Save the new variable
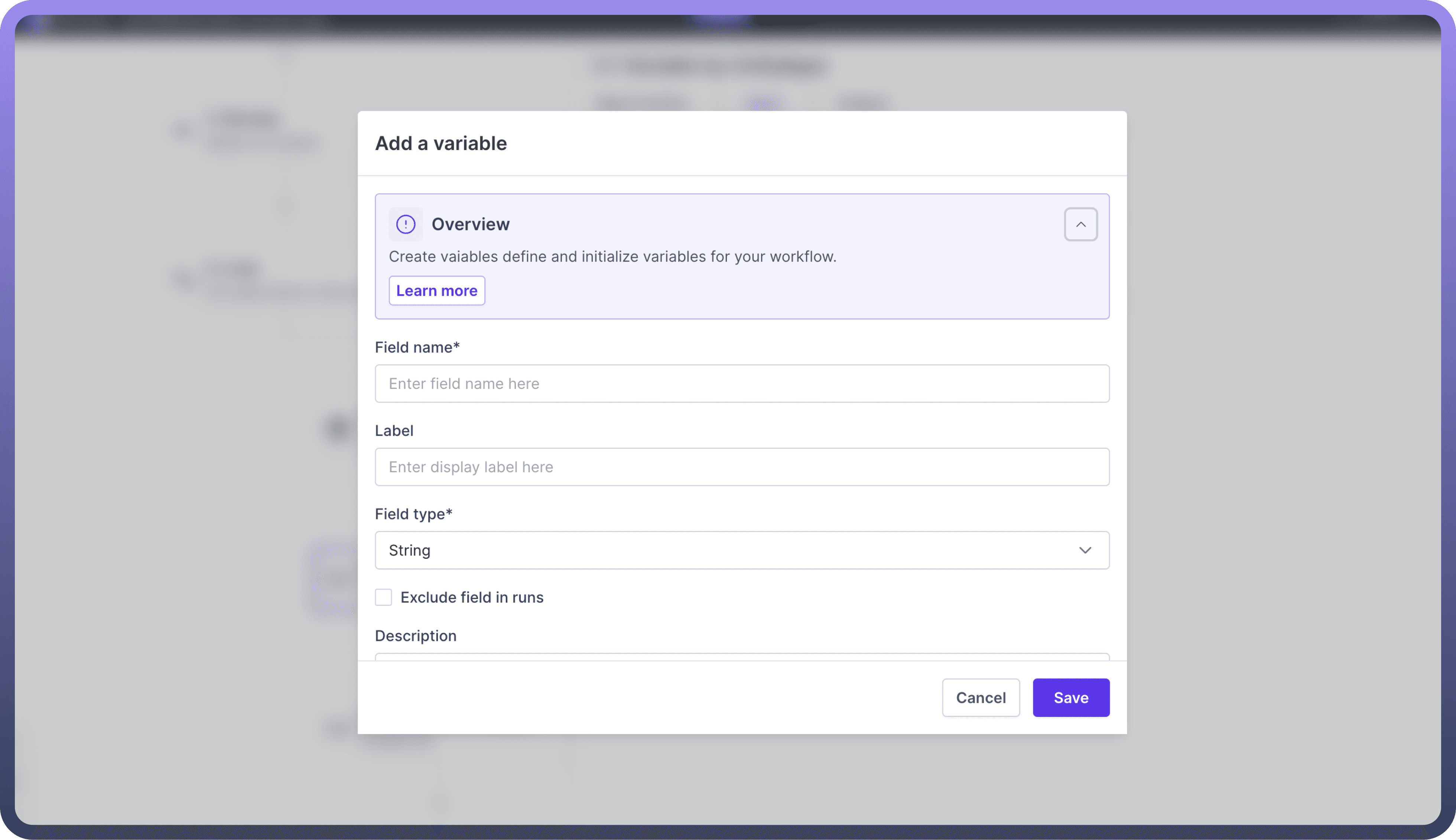This screenshot has width=1456, height=840. pos(1071,697)
